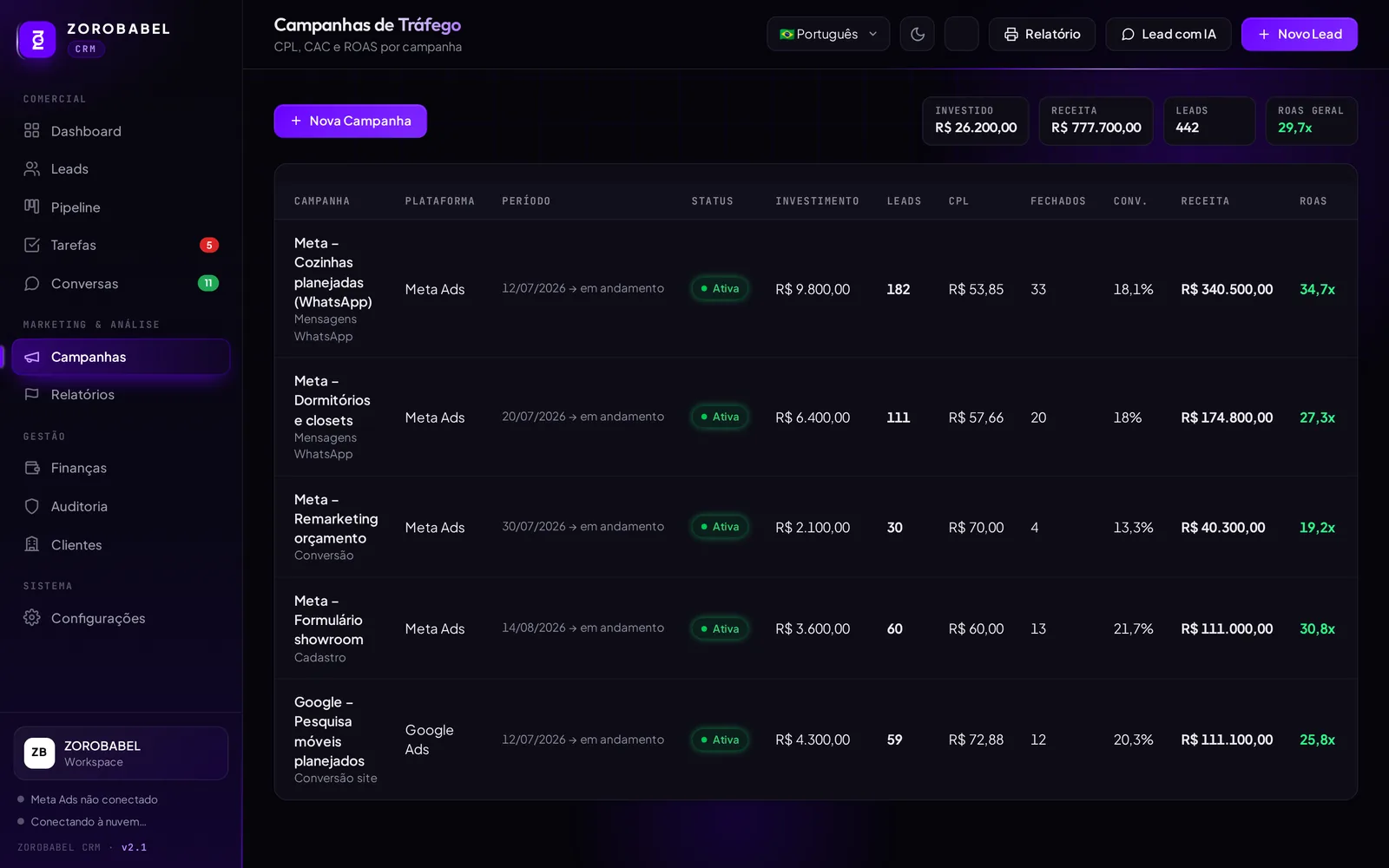Image resolution: width=1389 pixels, height=868 pixels.
Task: Open Google – Pesquisa móveis planejados campaign
Action: (x=329, y=731)
